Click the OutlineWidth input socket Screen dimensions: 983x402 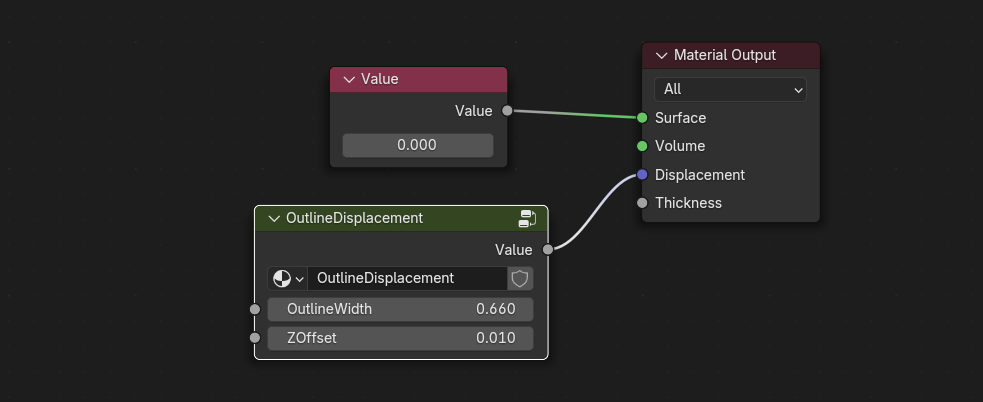255,309
